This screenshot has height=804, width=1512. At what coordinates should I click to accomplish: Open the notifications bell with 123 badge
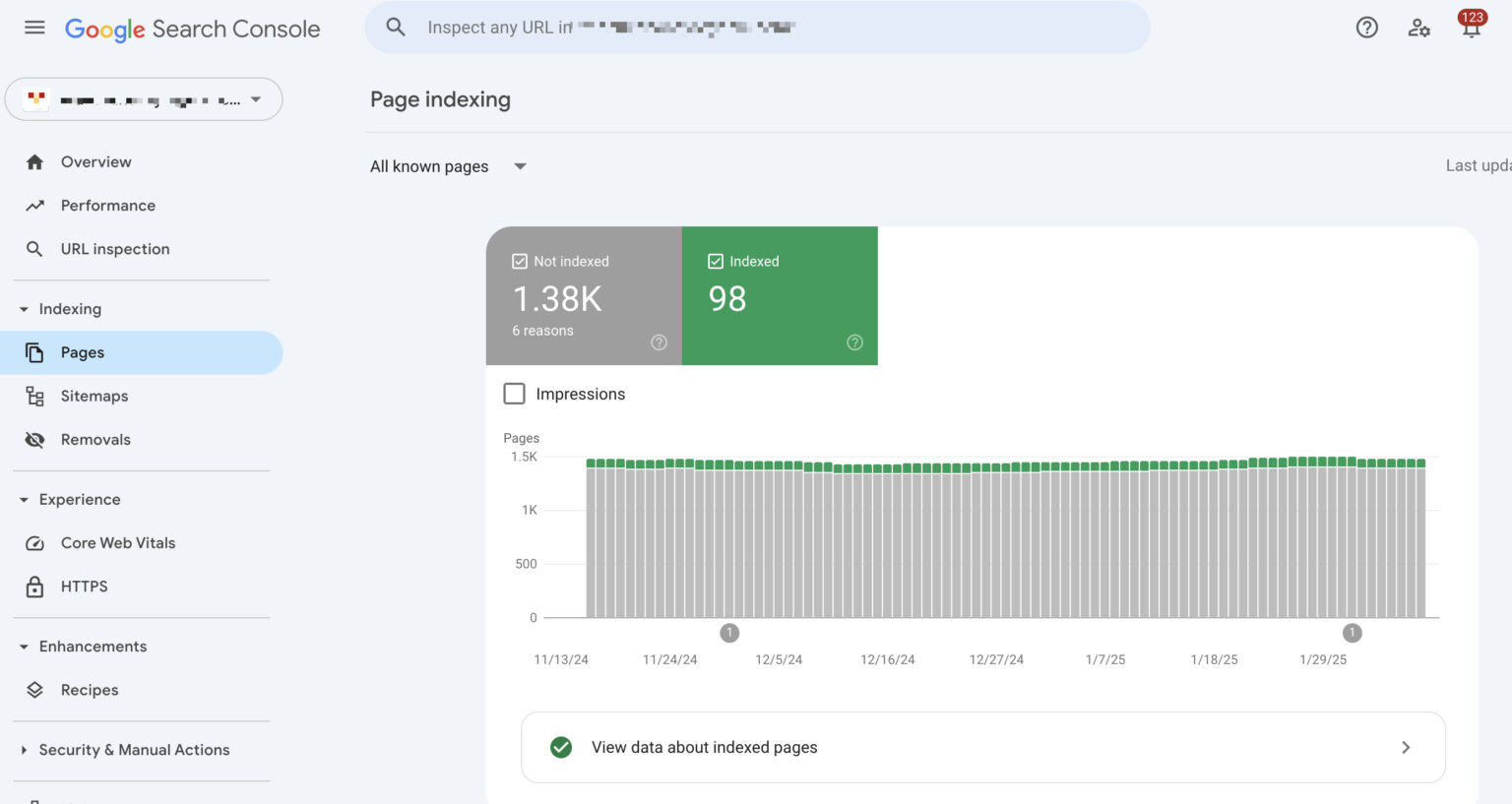1471,28
